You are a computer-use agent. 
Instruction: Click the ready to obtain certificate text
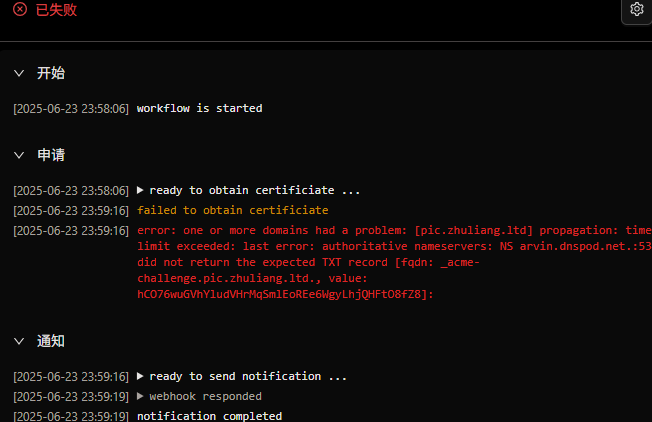[254, 190]
